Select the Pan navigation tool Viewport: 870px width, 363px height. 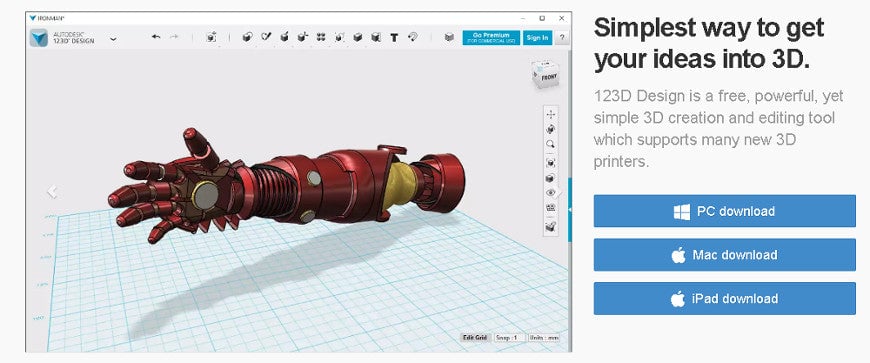coord(550,114)
